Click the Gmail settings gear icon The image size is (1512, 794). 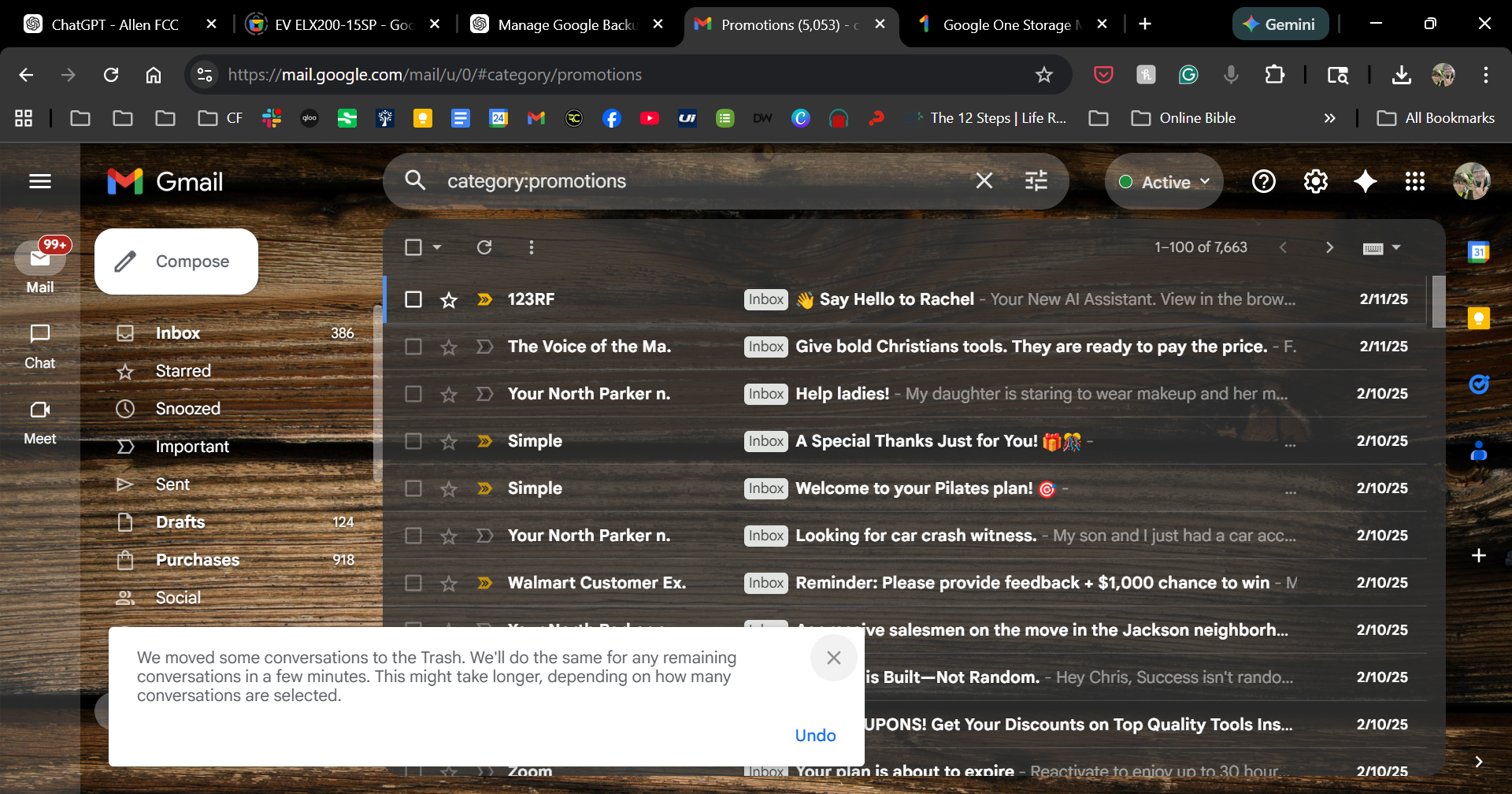point(1315,182)
